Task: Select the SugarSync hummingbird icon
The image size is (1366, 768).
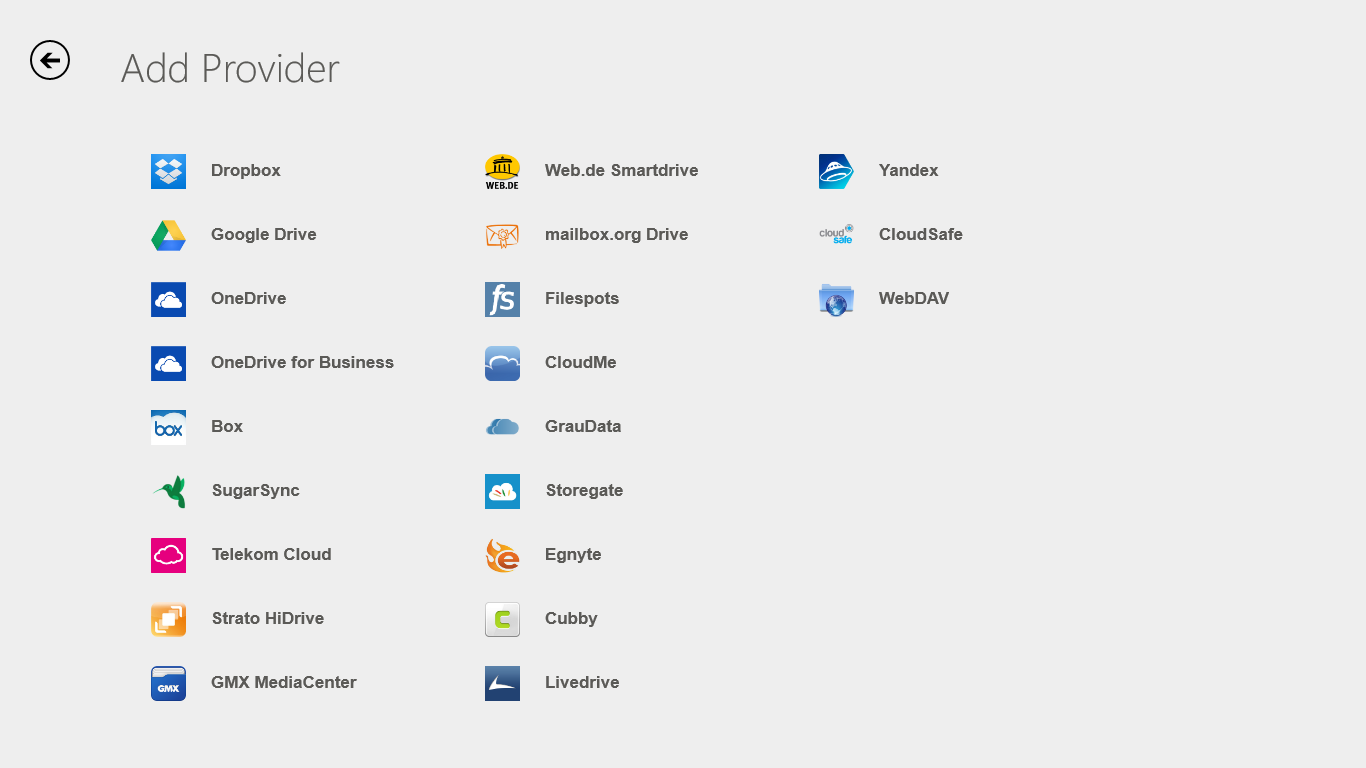Action: [x=168, y=491]
